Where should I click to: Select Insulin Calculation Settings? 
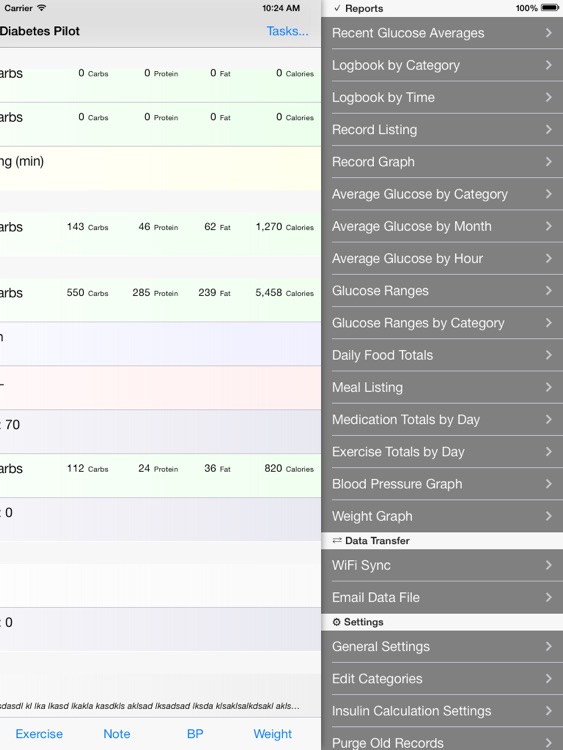(442, 711)
